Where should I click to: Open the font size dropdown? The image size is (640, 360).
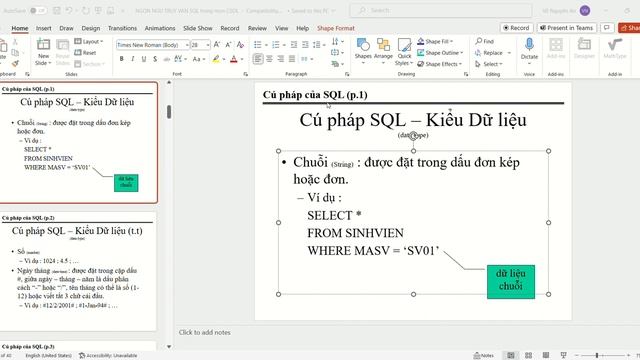tap(208, 45)
